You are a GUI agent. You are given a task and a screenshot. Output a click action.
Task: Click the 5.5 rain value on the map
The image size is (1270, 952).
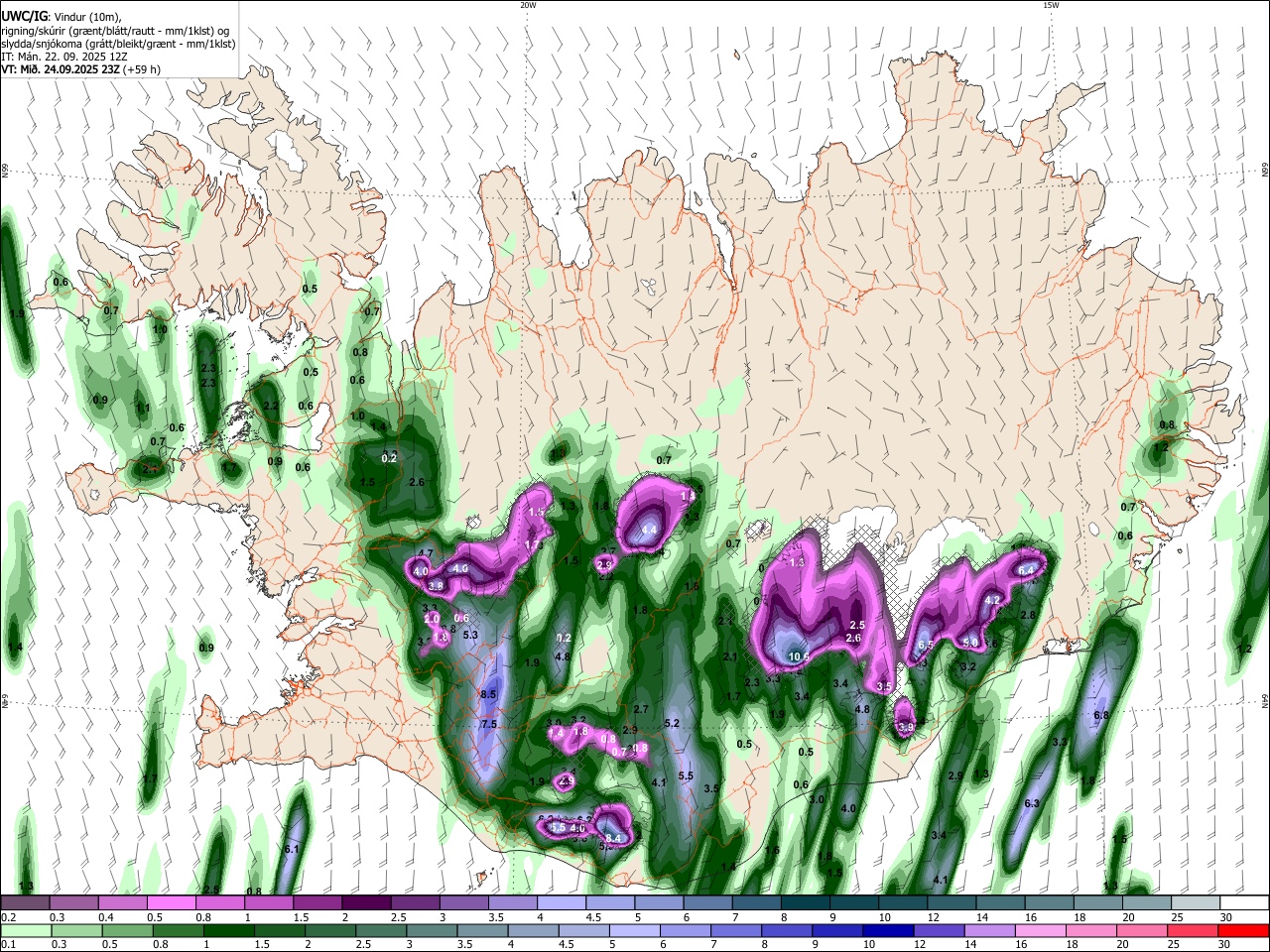pyautogui.click(x=685, y=776)
